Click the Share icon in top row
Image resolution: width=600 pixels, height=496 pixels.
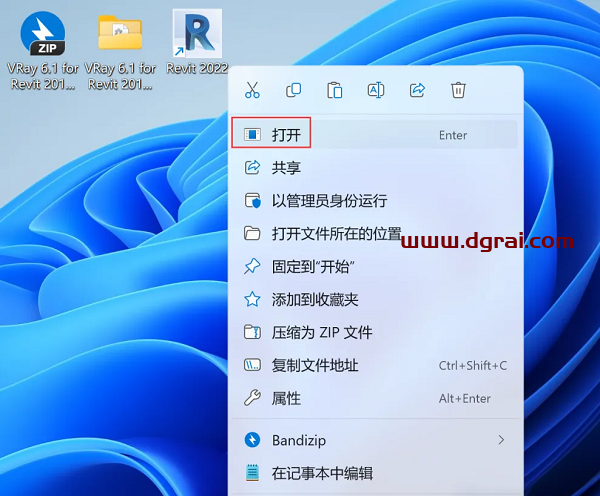[x=417, y=91]
